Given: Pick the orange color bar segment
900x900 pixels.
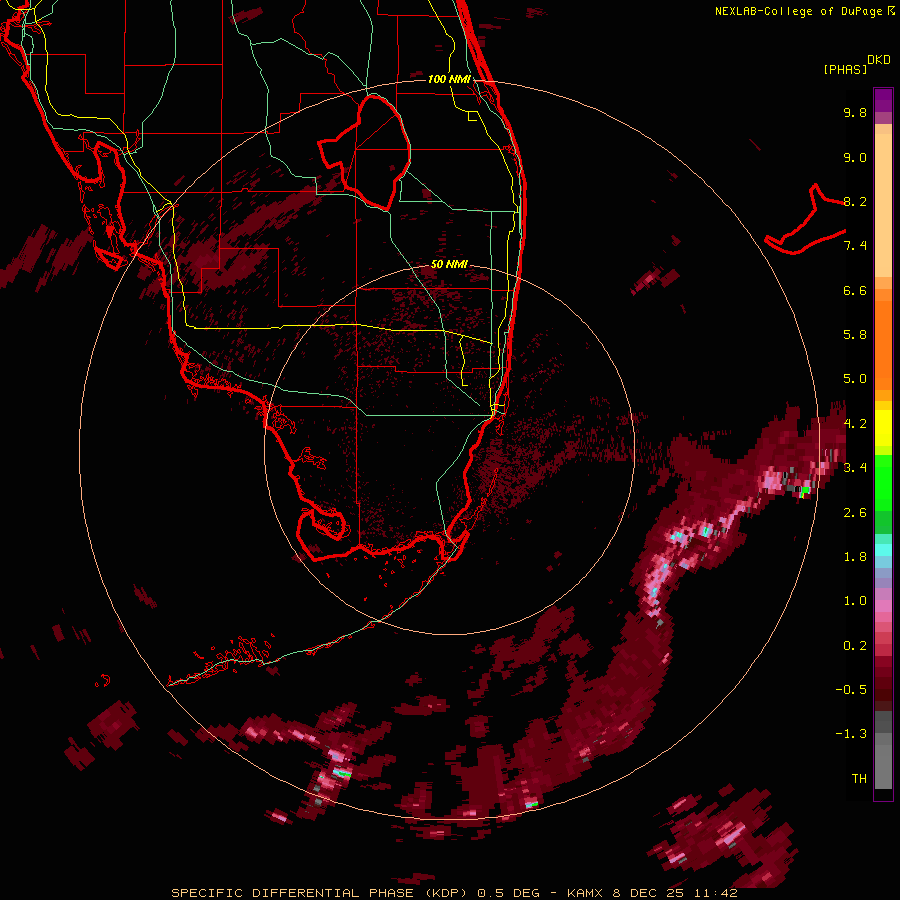Looking at the screenshot, I should point(883,344).
